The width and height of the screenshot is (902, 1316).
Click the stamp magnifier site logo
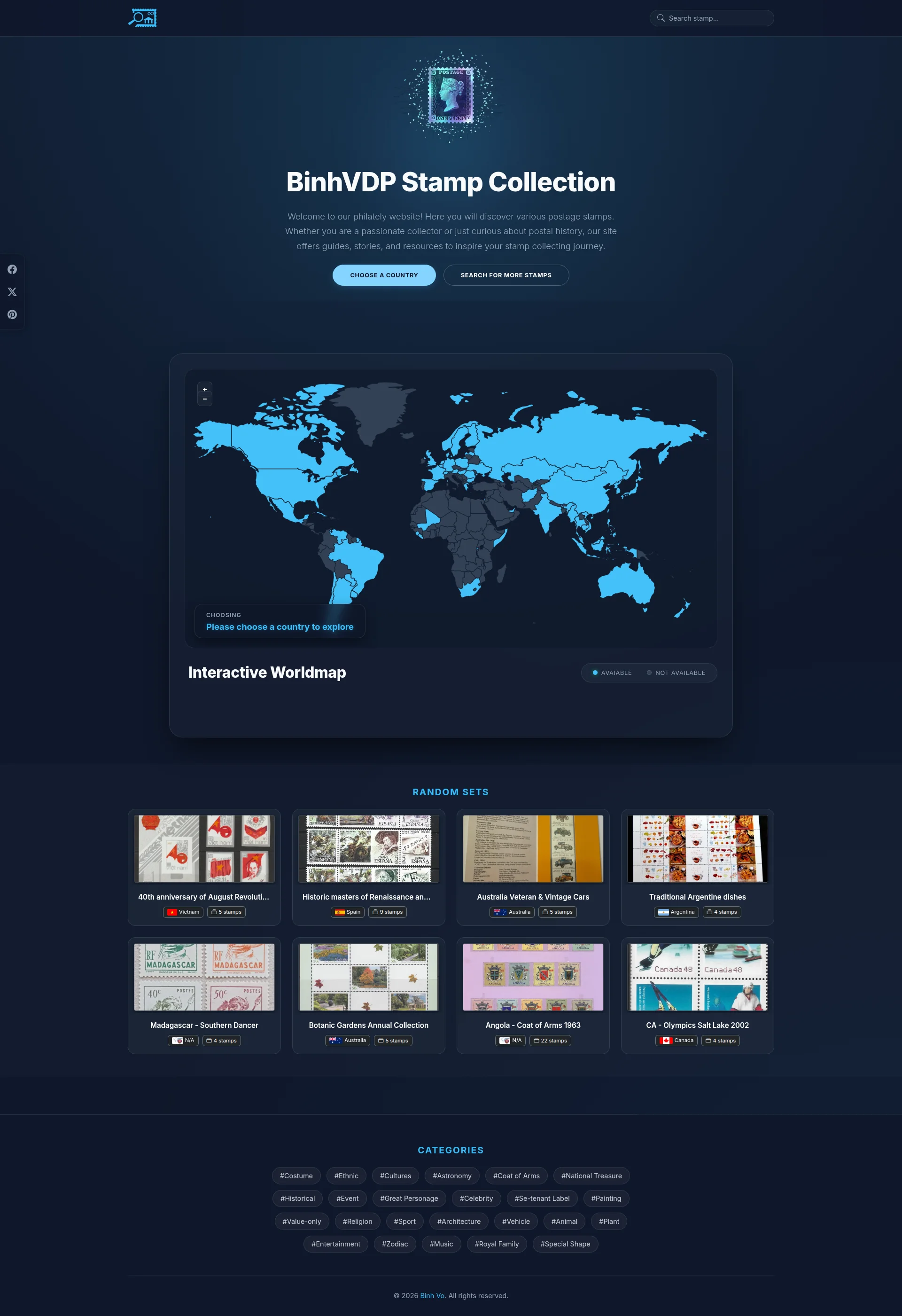(x=143, y=18)
